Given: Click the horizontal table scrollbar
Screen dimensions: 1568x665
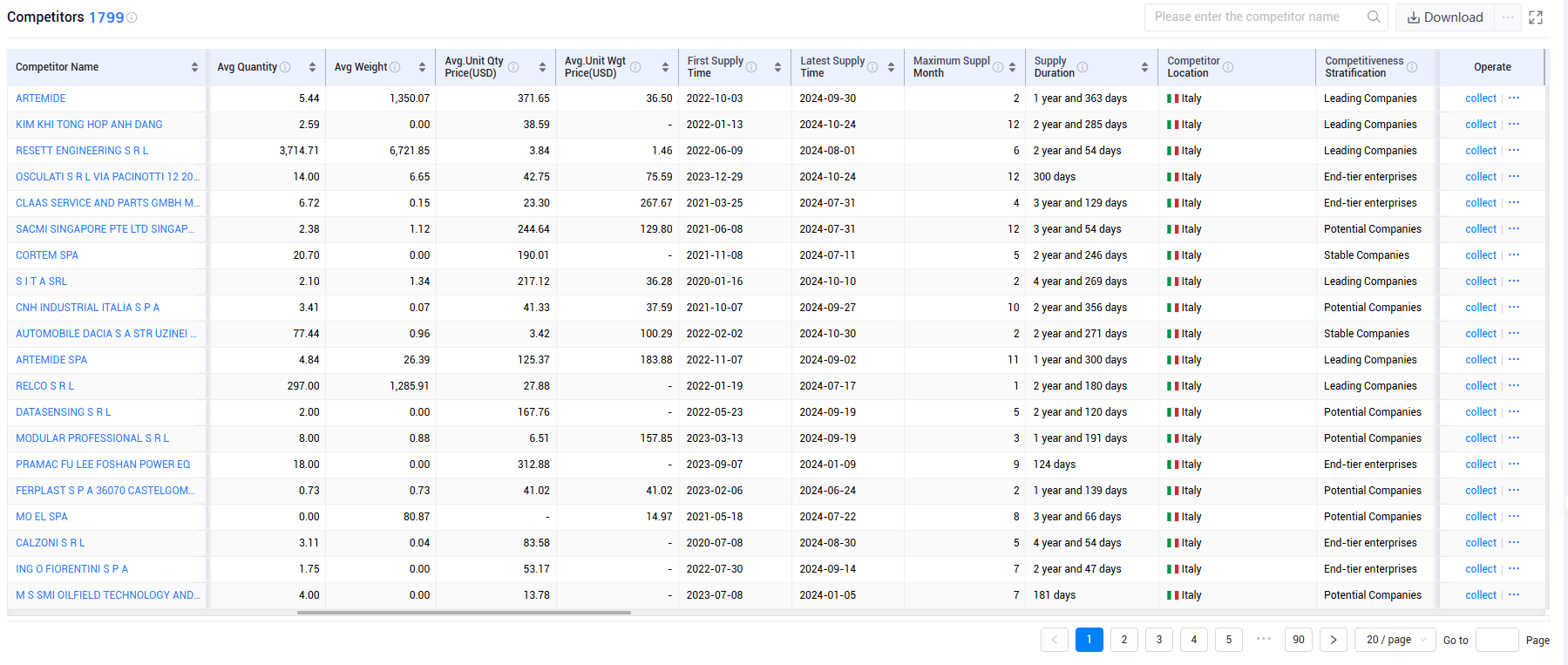Looking at the screenshot, I should 464,613.
